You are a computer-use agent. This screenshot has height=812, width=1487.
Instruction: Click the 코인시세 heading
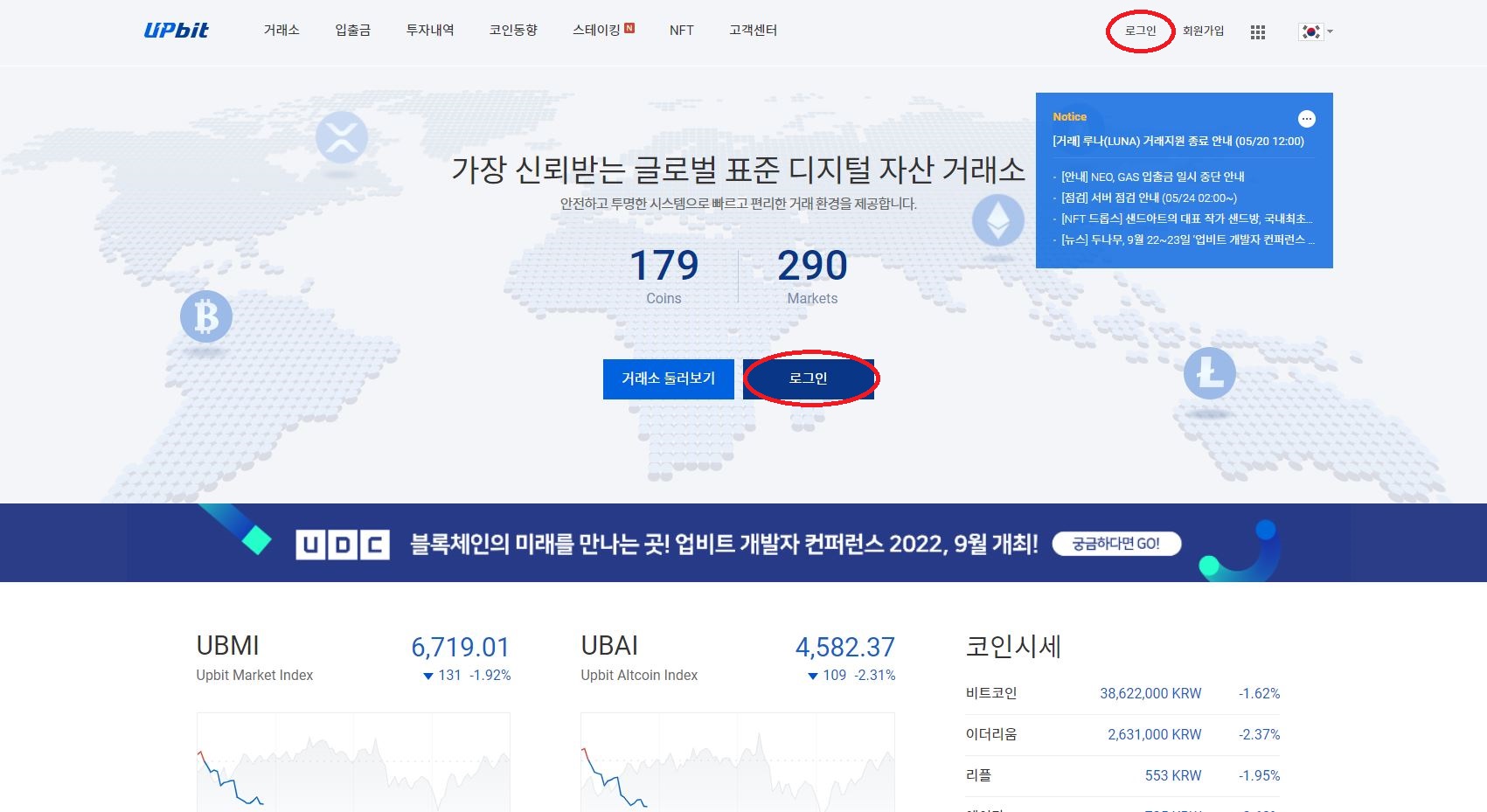1013,647
